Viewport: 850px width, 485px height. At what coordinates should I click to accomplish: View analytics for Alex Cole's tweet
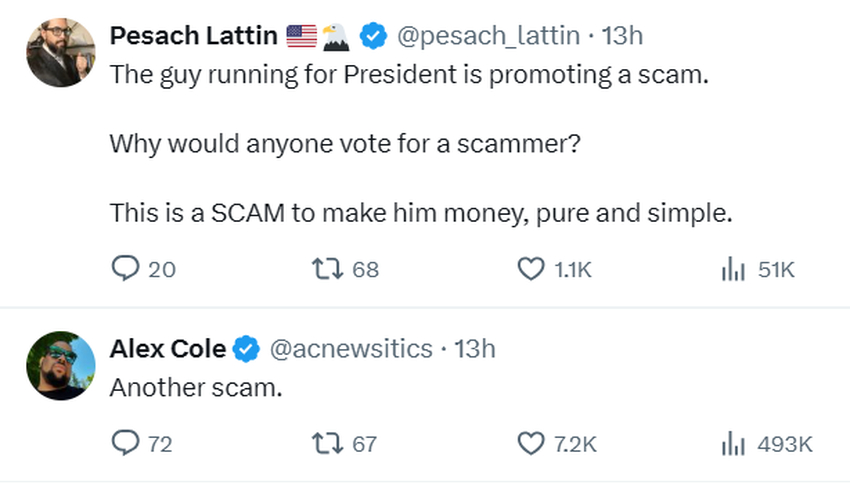[x=732, y=443]
